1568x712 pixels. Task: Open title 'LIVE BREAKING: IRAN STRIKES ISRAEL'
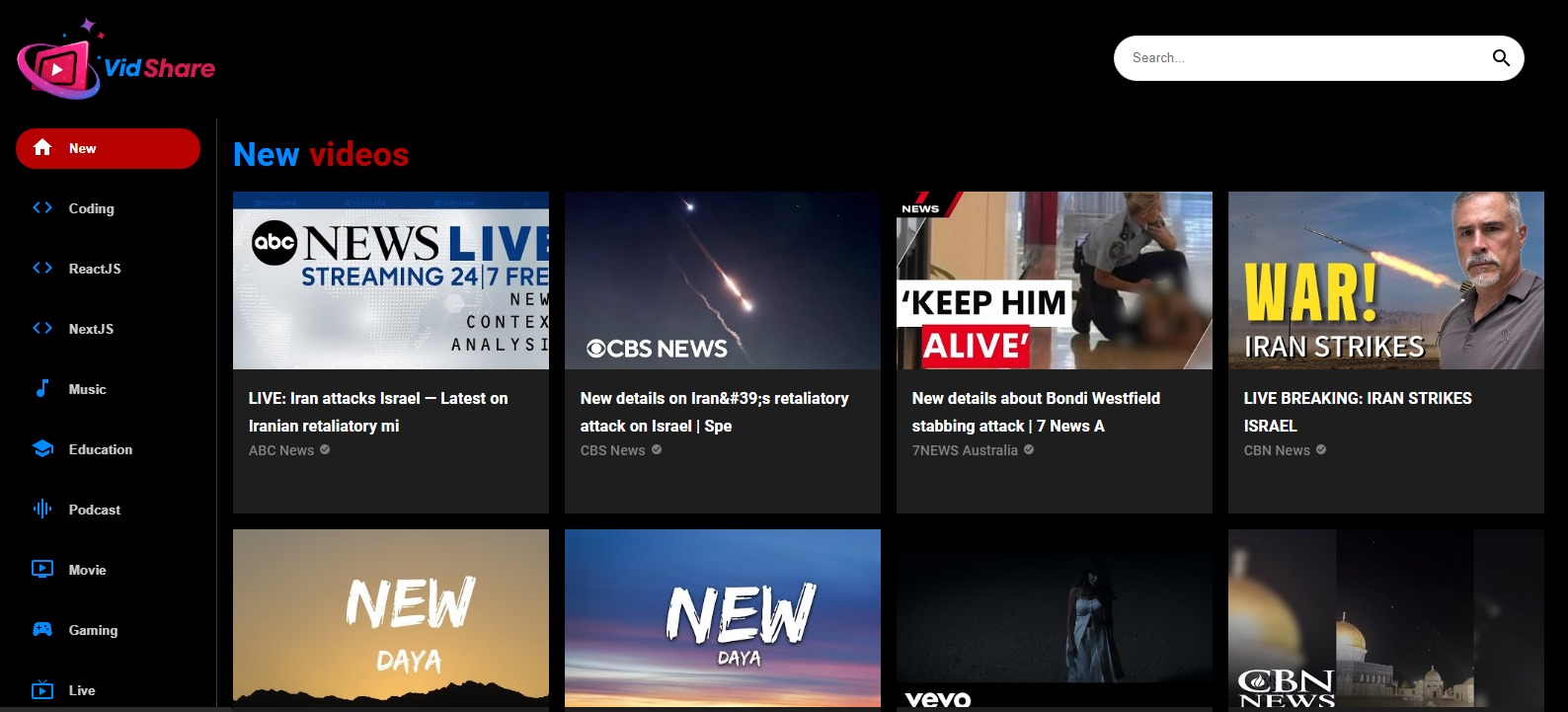pyautogui.click(x=1358, y=412)
